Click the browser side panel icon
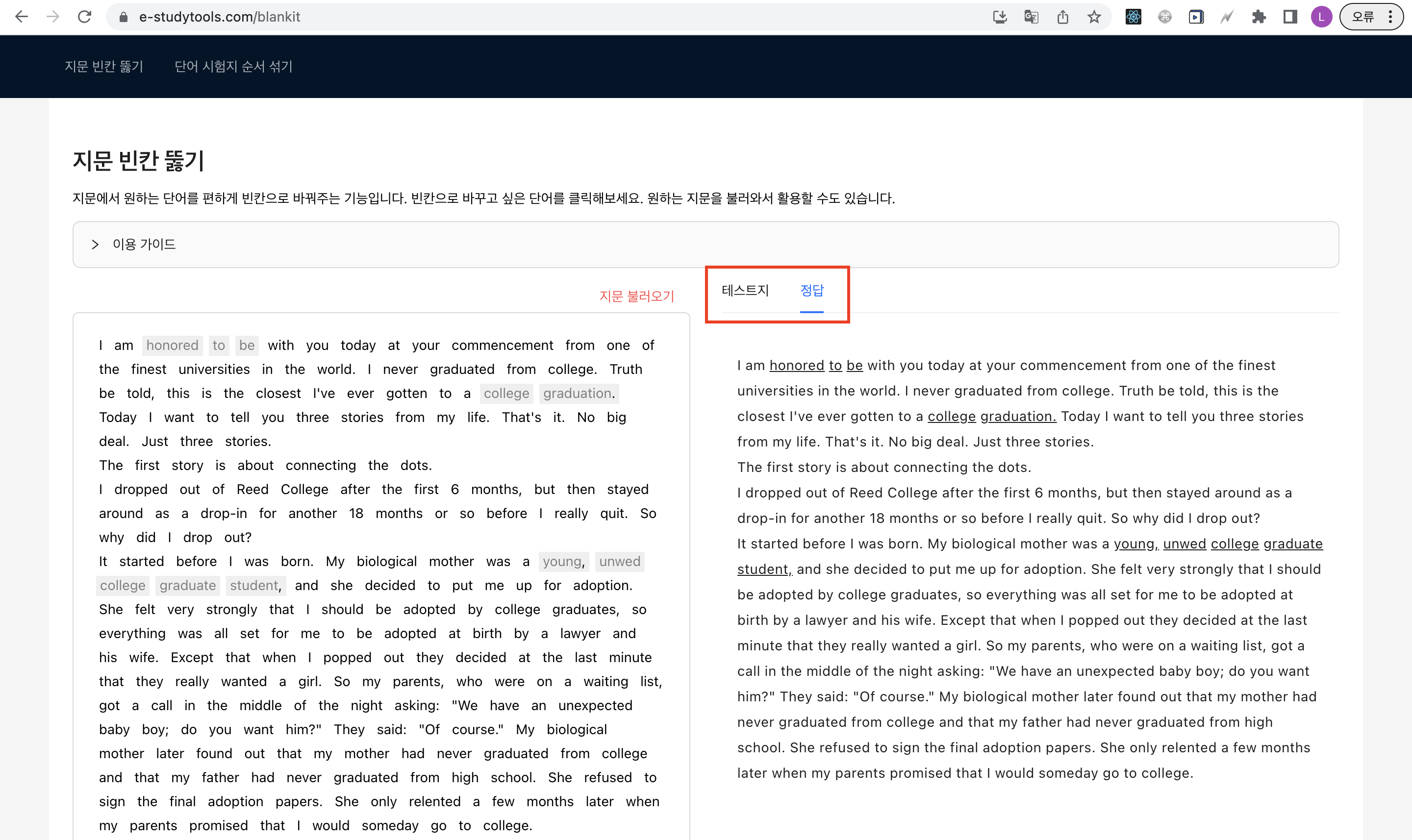 1290,17
